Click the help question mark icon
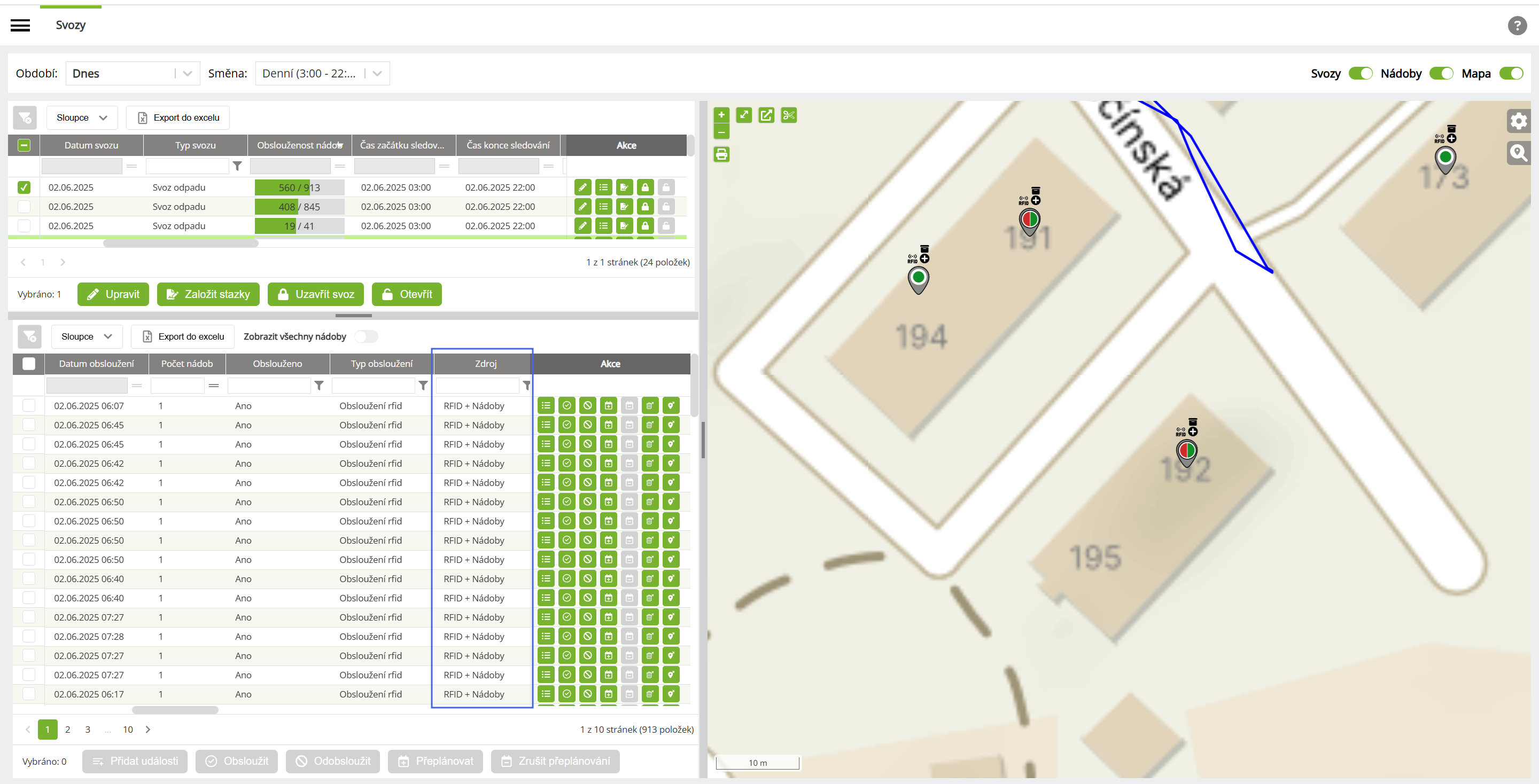Image resolution: width=1539 pixels, height=784 pixels. (x=1517, y=25)
